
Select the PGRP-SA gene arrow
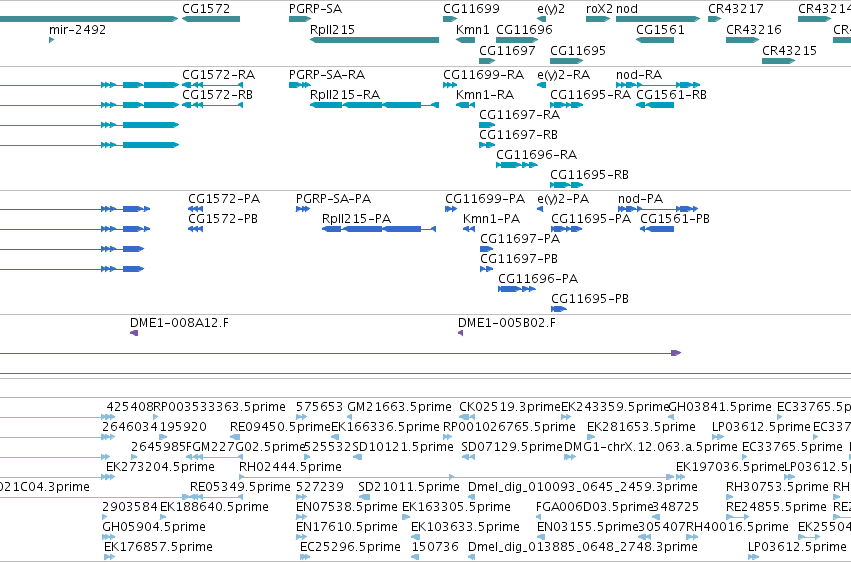[300, 19]
